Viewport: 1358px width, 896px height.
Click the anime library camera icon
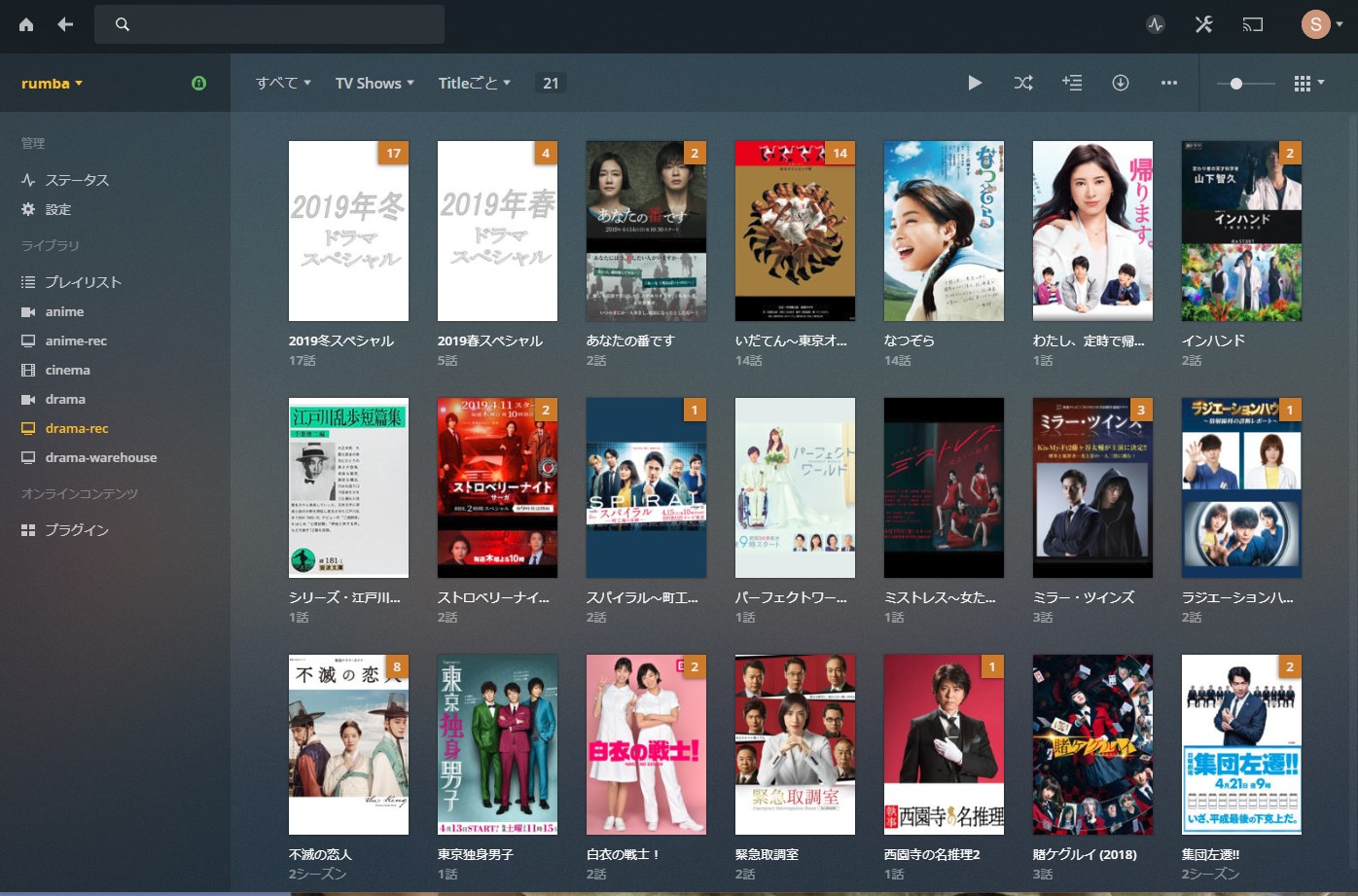28,311
